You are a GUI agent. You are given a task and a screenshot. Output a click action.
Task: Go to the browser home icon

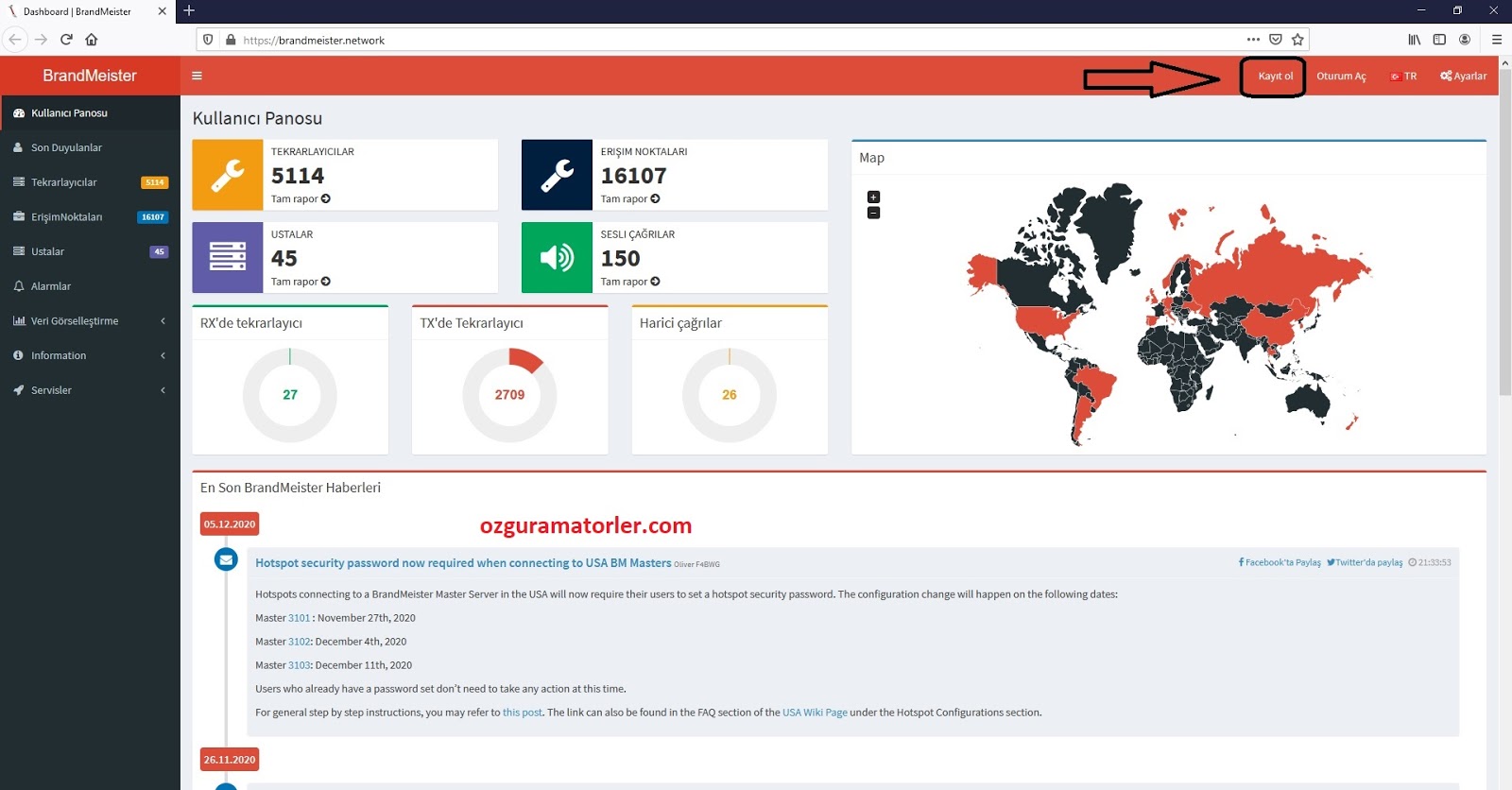click(92, 40)
